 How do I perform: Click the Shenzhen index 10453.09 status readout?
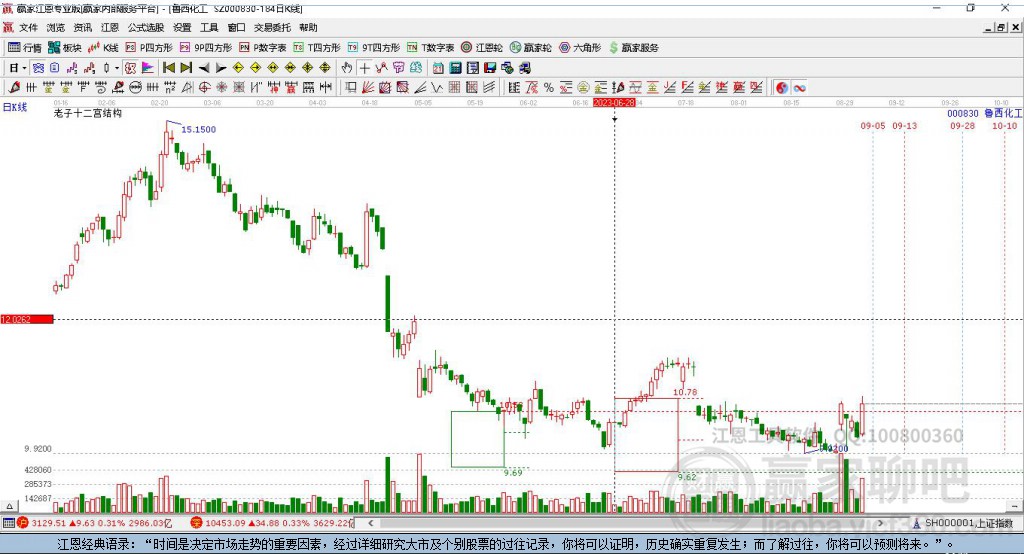pyautogui.click(x=225, y=523)
